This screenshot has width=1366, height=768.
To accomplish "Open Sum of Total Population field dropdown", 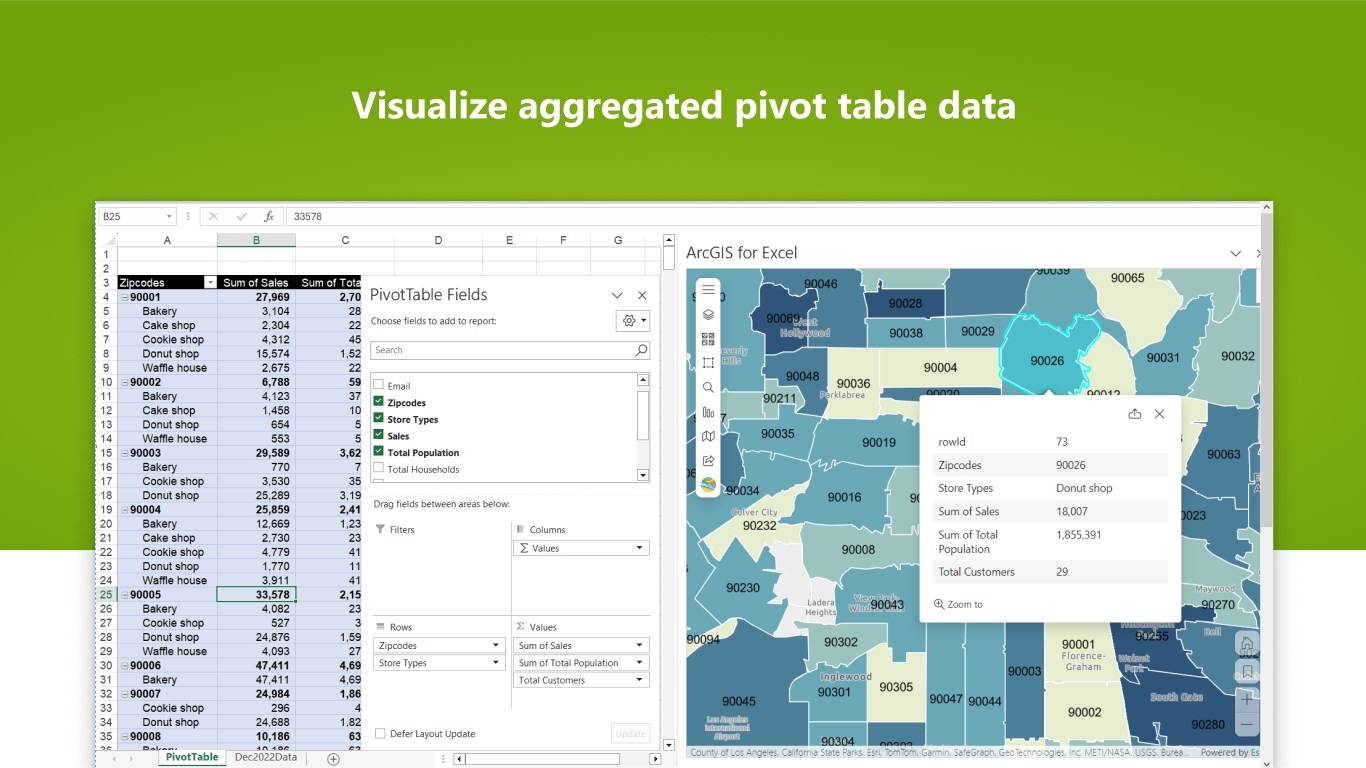I will point(639,662).
